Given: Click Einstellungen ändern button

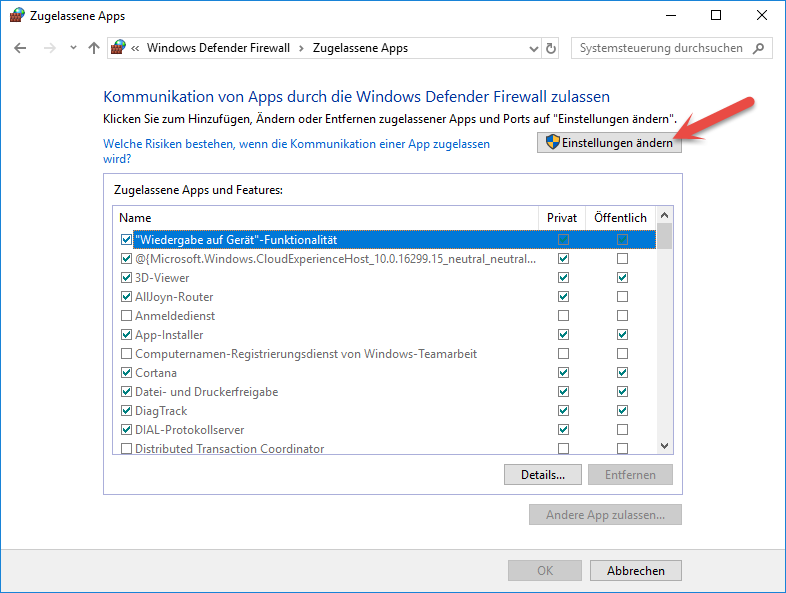Looking at the screenshot, I should click(x=610, y=143).
